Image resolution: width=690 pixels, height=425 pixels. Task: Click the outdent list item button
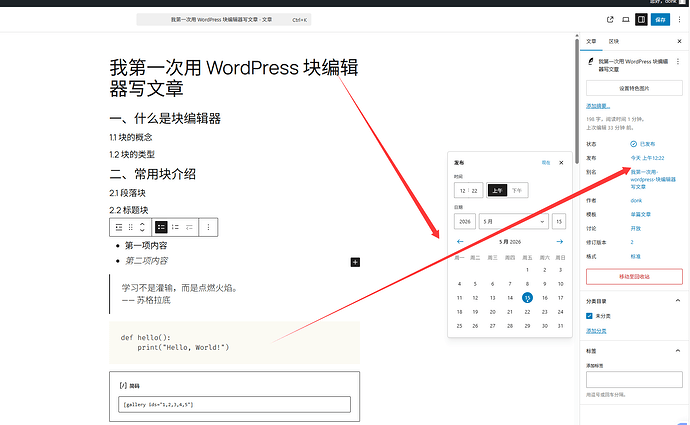click(189, 227)
